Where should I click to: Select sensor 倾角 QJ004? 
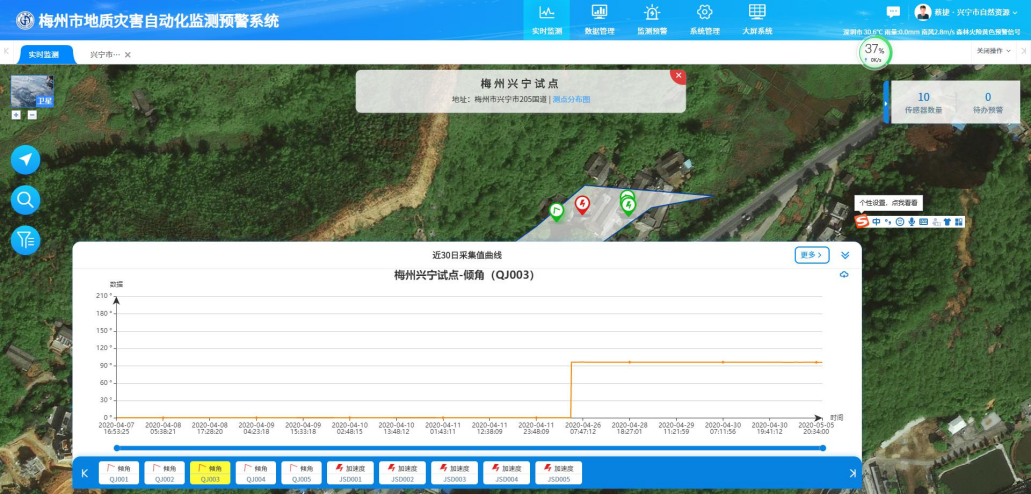click(x=256, y=473)
